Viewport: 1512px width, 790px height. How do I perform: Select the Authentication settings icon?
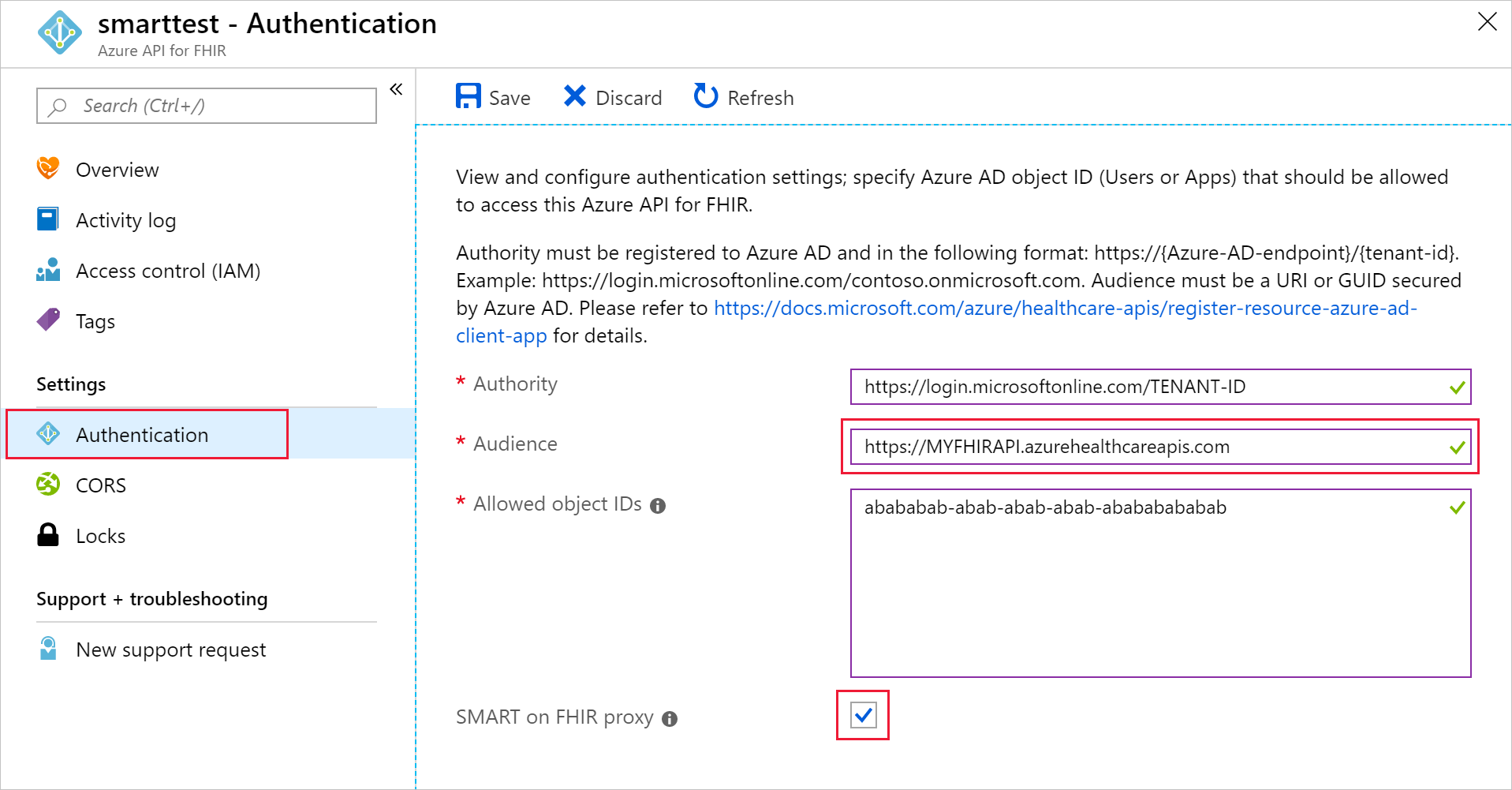click(x=47, y=434)
